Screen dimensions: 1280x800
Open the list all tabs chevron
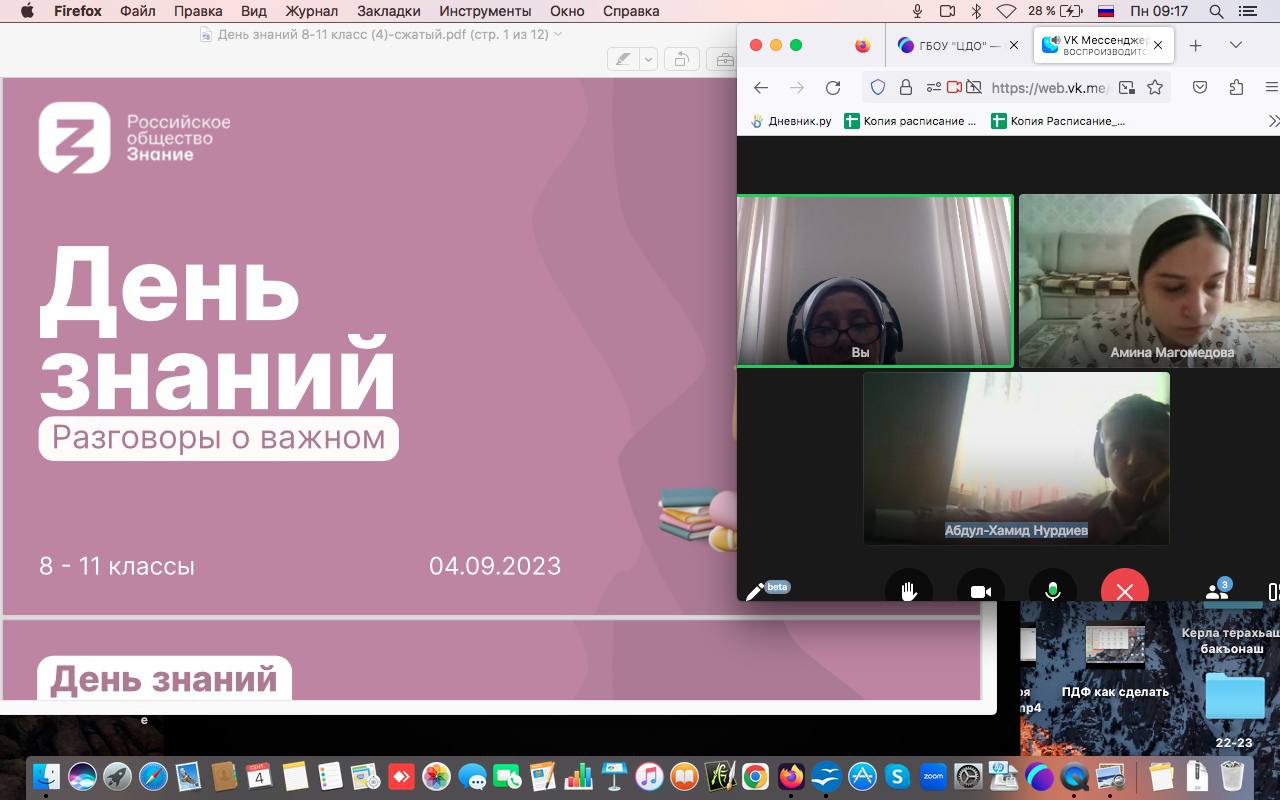pos(1236,45)
